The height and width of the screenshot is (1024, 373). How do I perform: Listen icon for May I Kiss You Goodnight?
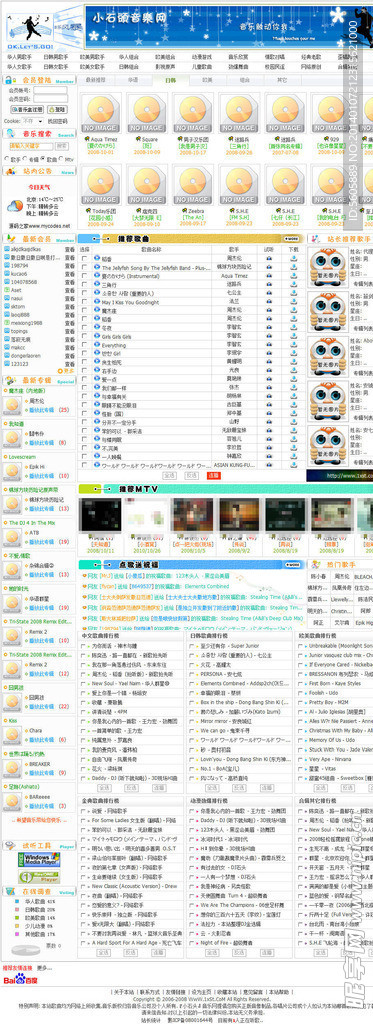[269, 302]
